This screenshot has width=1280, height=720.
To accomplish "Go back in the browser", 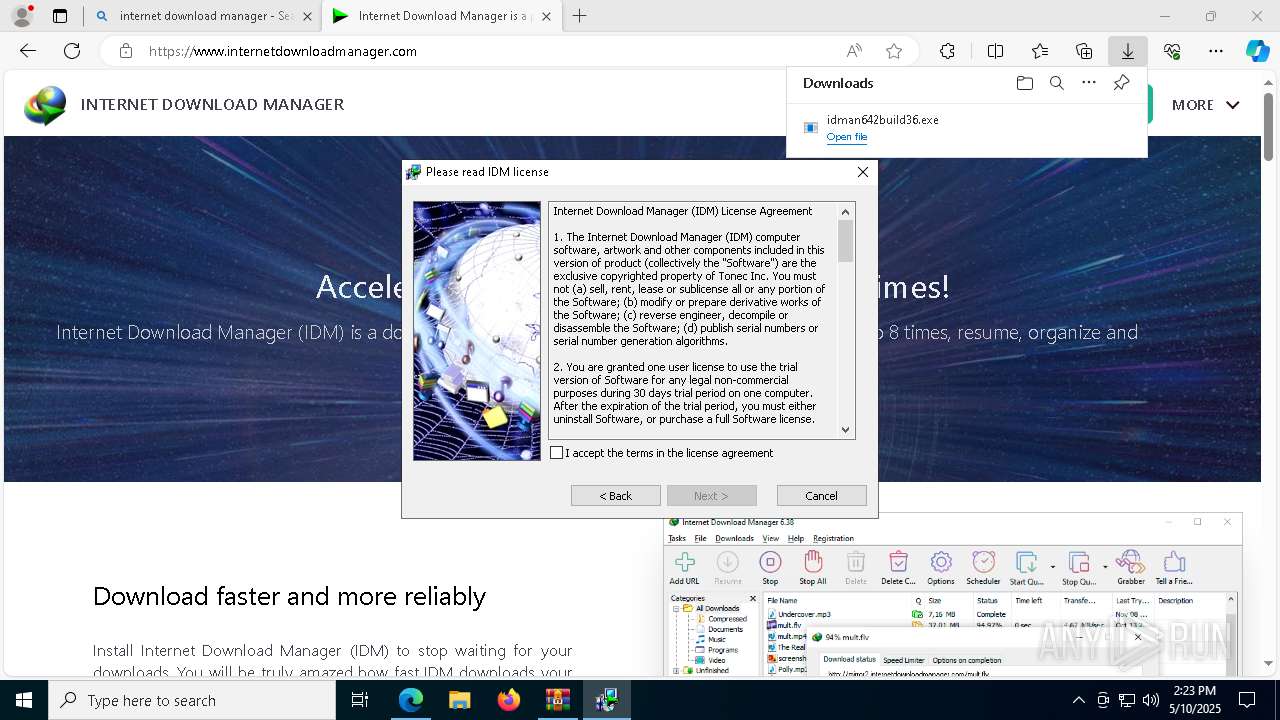I will coord(28,51).
